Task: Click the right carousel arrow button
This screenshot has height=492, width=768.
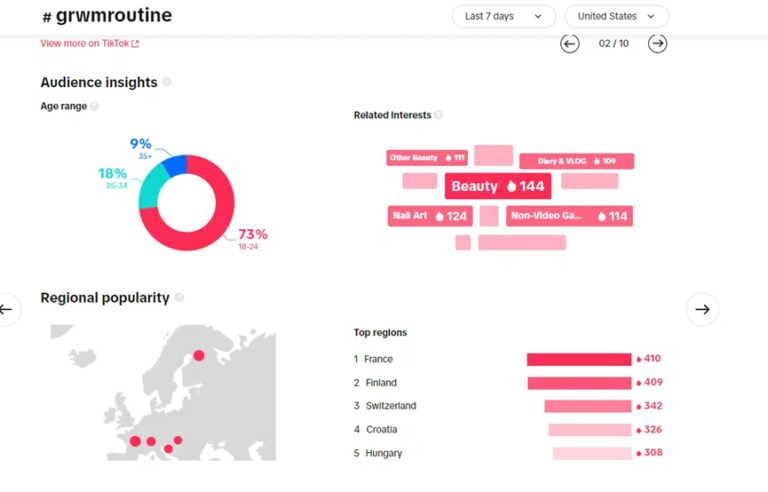Action: click(x=702, y=309)
